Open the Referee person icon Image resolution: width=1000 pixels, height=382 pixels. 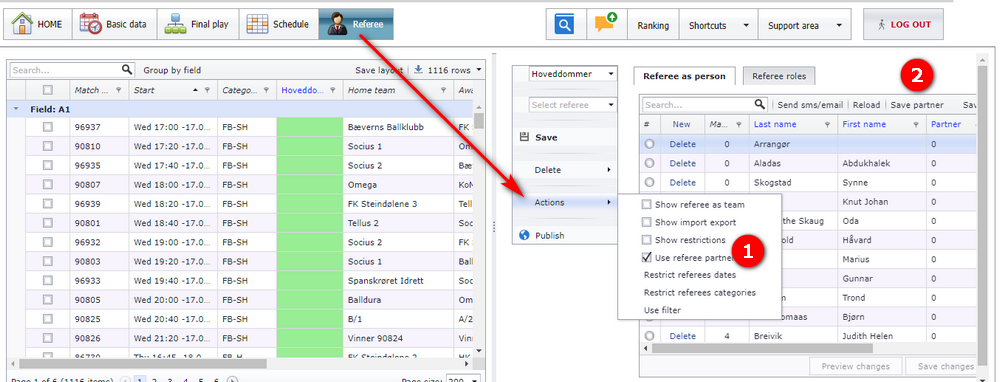point(337,24)
